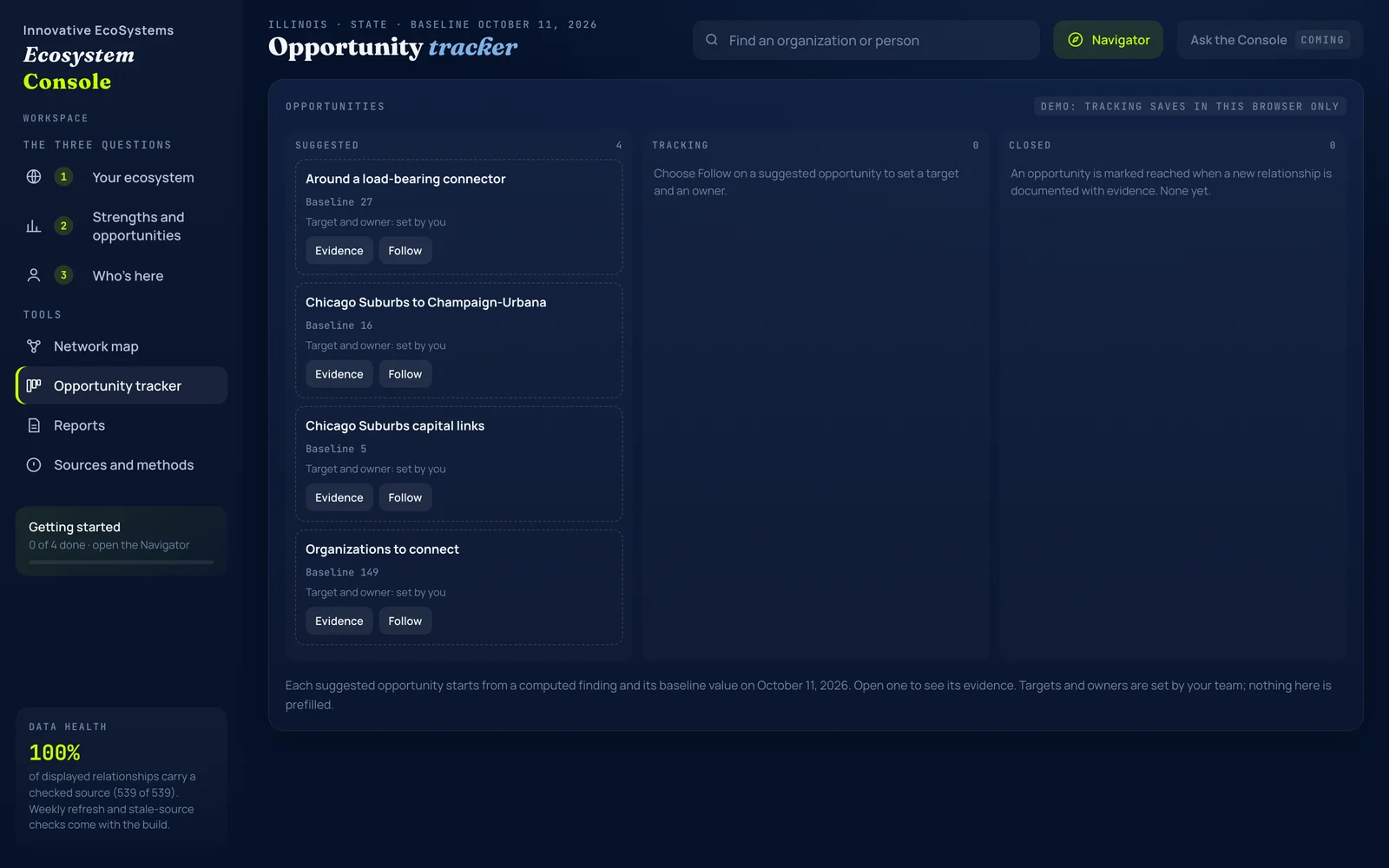The height and width of the screenshot is (868, 1389).
Task: Open the Navigator
Action: click(x=1108, y=40)
